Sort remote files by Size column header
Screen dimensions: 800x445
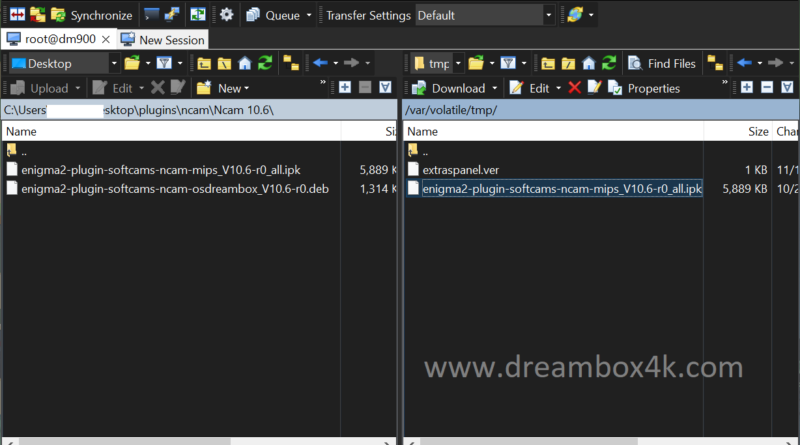[738, 132]
